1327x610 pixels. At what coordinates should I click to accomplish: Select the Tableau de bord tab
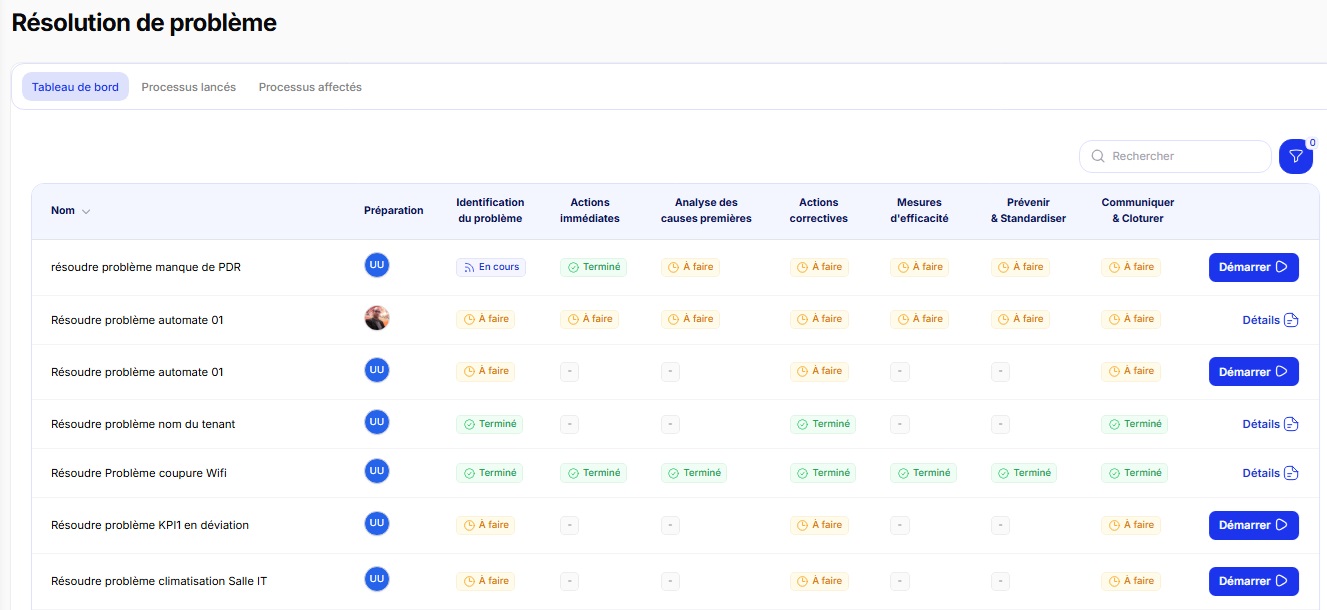pyautogui.click(x=75, y=86)
